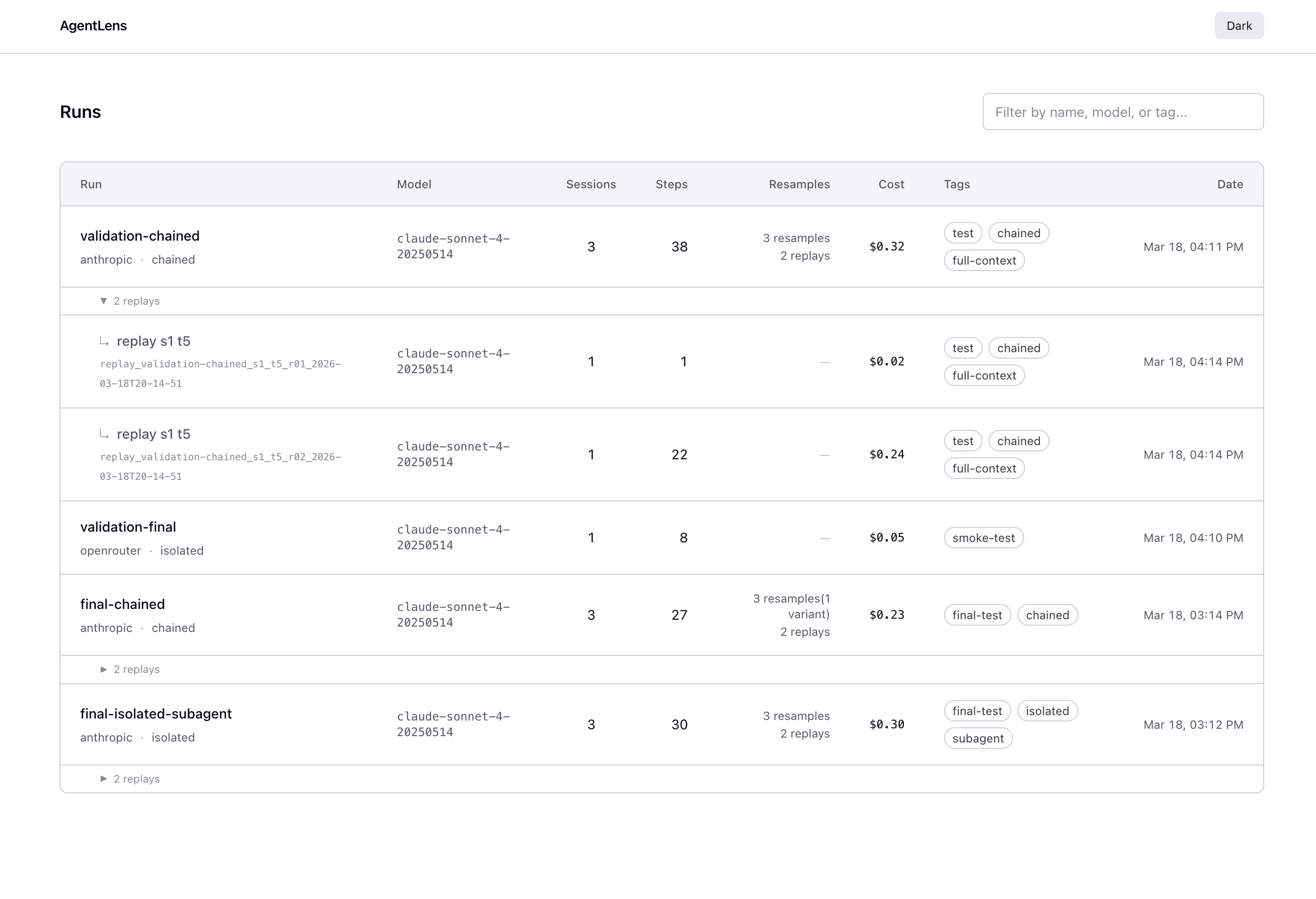The image size is (1316, 899).
Task: Click full-context tag on validation-chained row
Action: [x=984, y=261]
